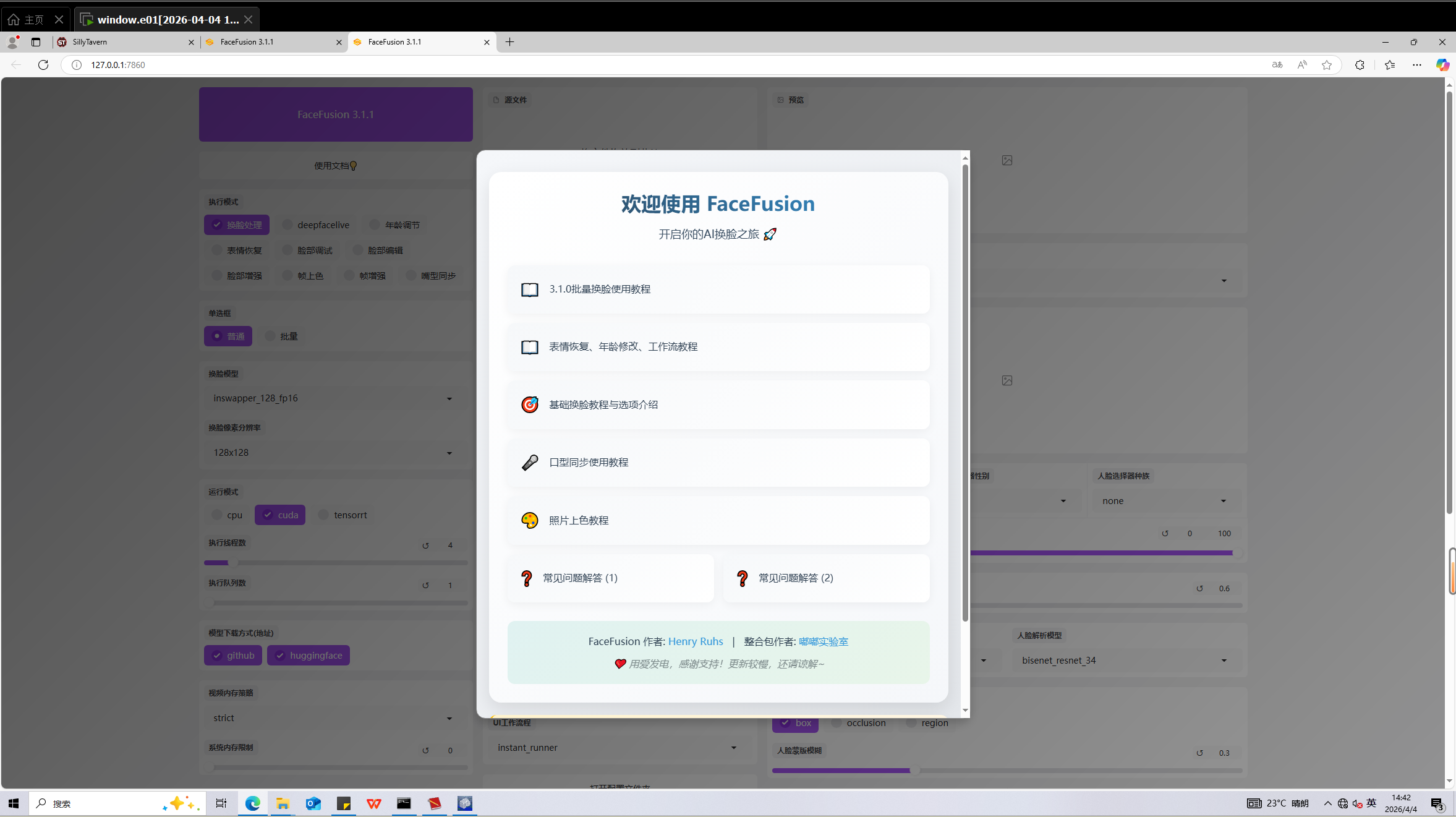
Task: Enable the 脸部增强 mode
Action: pyautogui.click(x=237, y=276)
